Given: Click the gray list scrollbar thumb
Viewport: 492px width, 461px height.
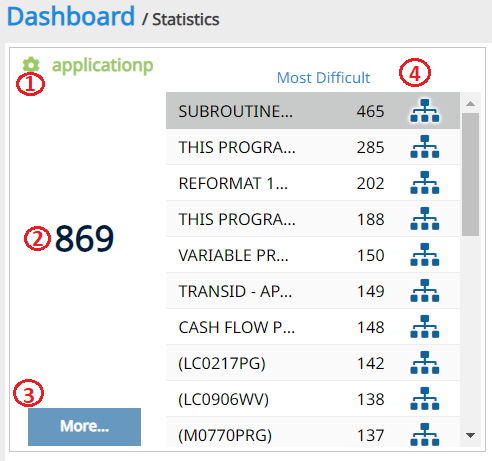Looking at the screenshot, I should tap(470, 174).
